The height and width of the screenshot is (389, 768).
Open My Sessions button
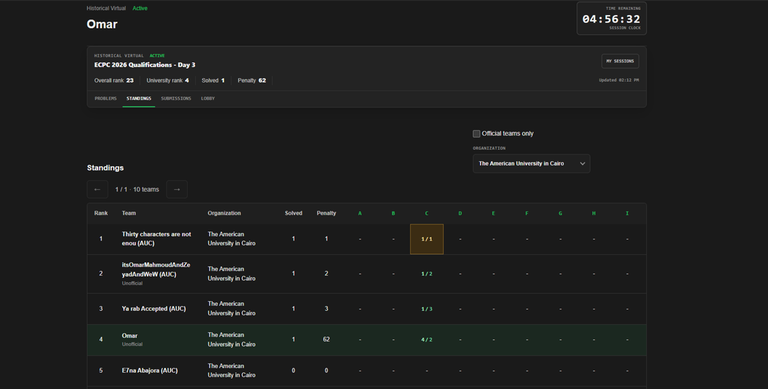(x=620, y=61)
